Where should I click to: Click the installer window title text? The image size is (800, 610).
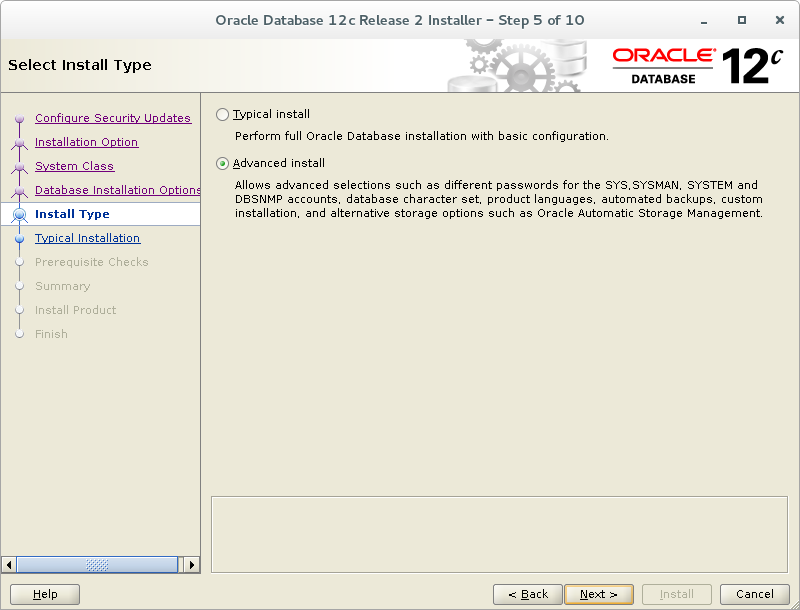tap(400, 20)
